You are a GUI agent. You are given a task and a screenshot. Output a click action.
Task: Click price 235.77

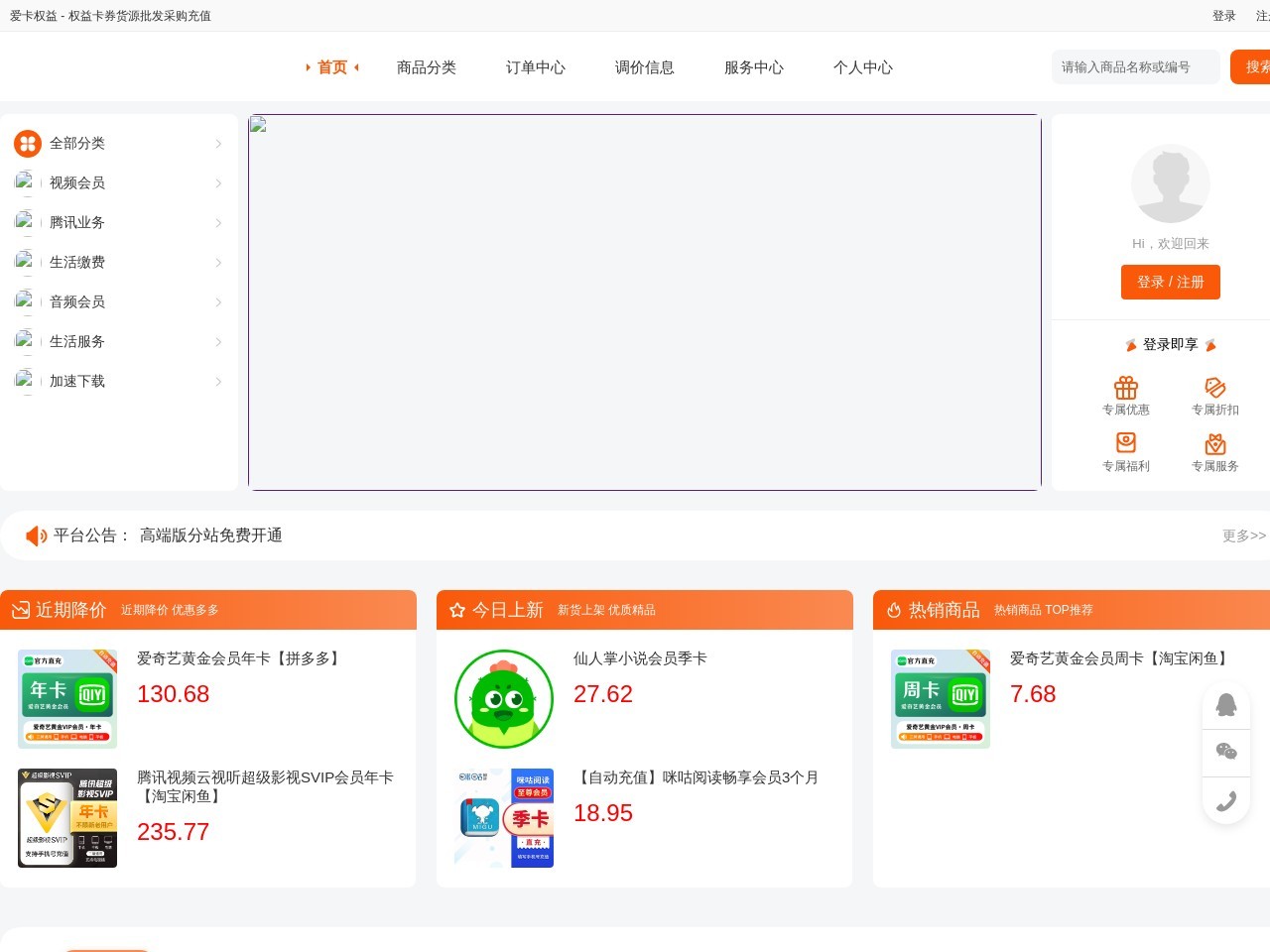coord(174,832)
